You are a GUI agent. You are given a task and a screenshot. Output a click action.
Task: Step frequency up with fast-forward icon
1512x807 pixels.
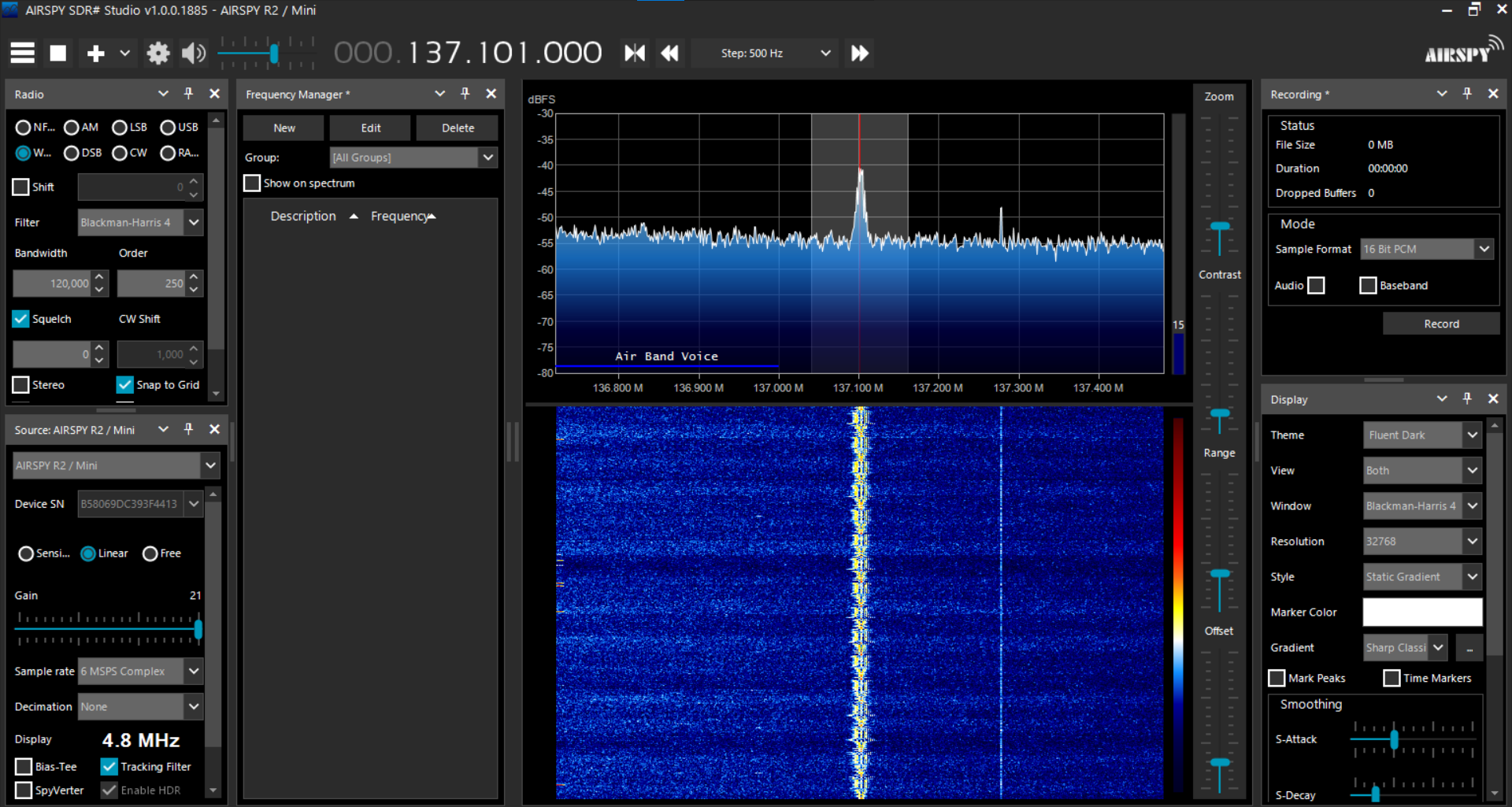(860, 53)
